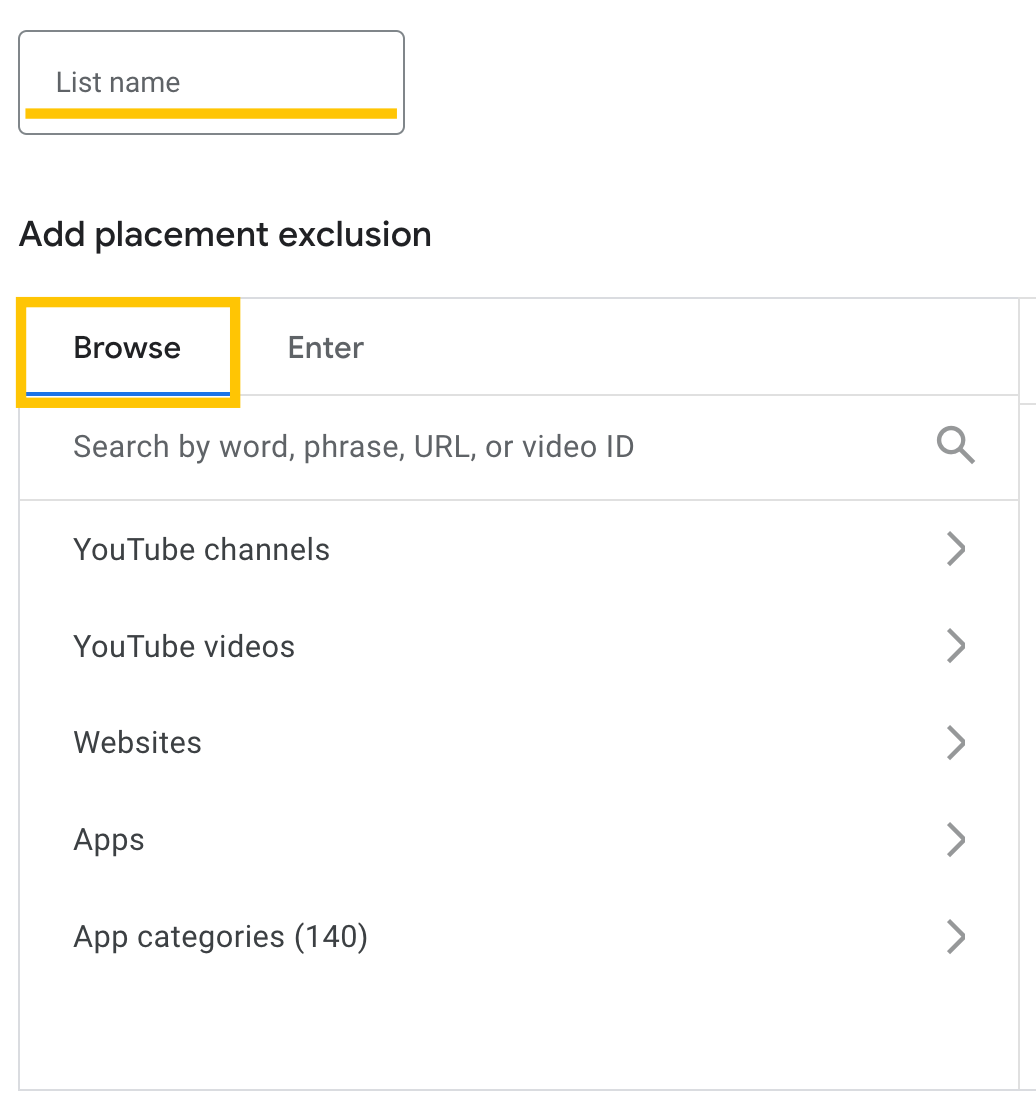Expand the YouTube videos category
1036x1106 pixels.
tap(955, 646)
